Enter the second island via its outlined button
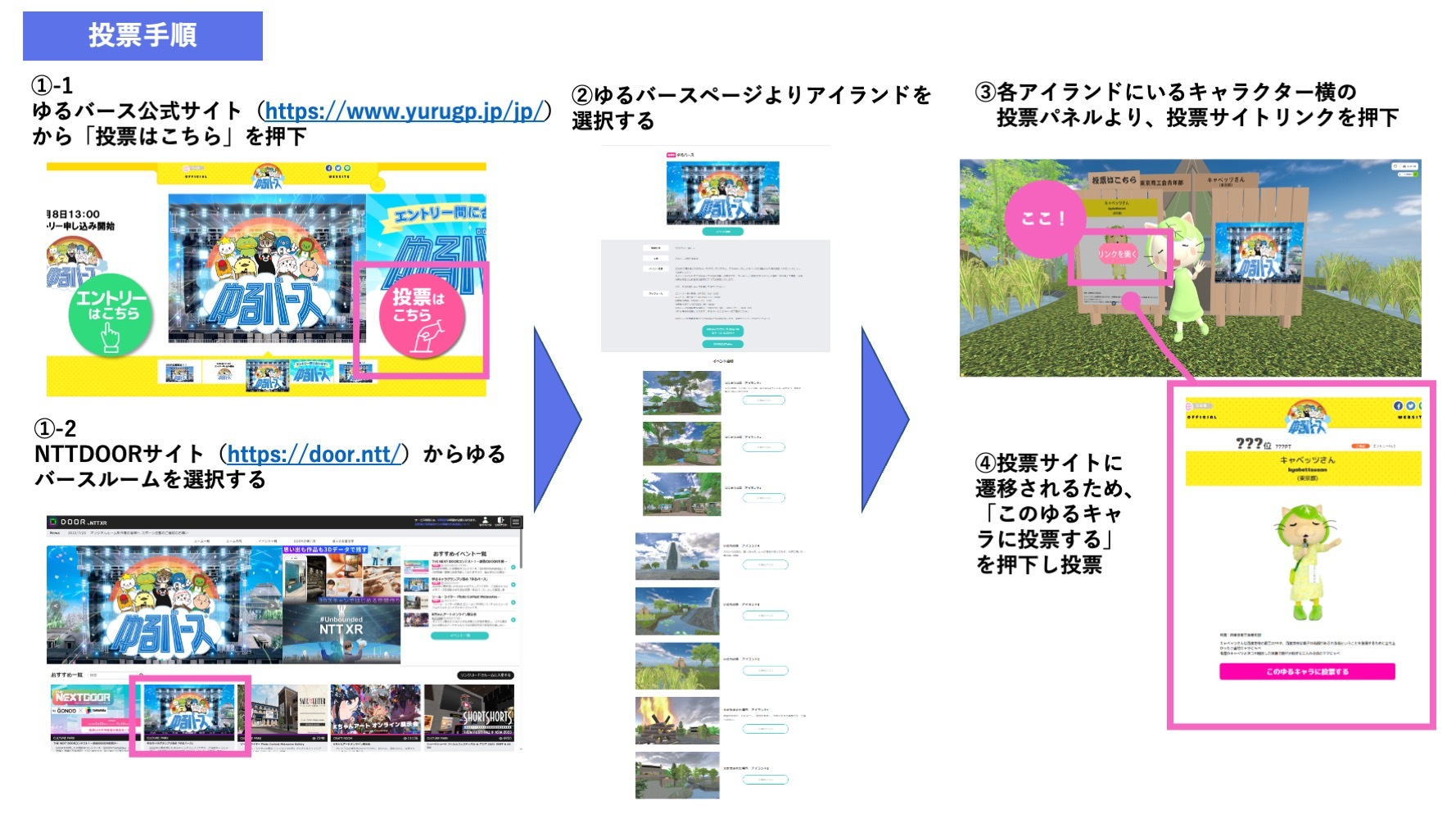The image size is (1456, 819). [x=764, y=447]
